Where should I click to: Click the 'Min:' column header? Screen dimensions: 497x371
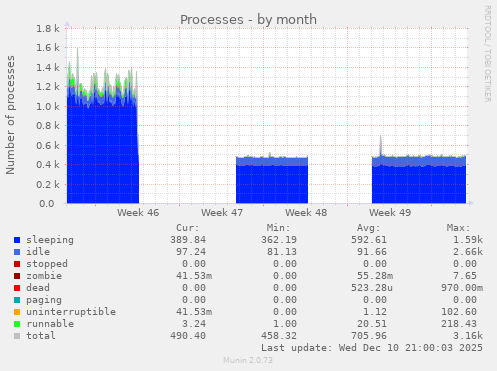pos(278,228)
